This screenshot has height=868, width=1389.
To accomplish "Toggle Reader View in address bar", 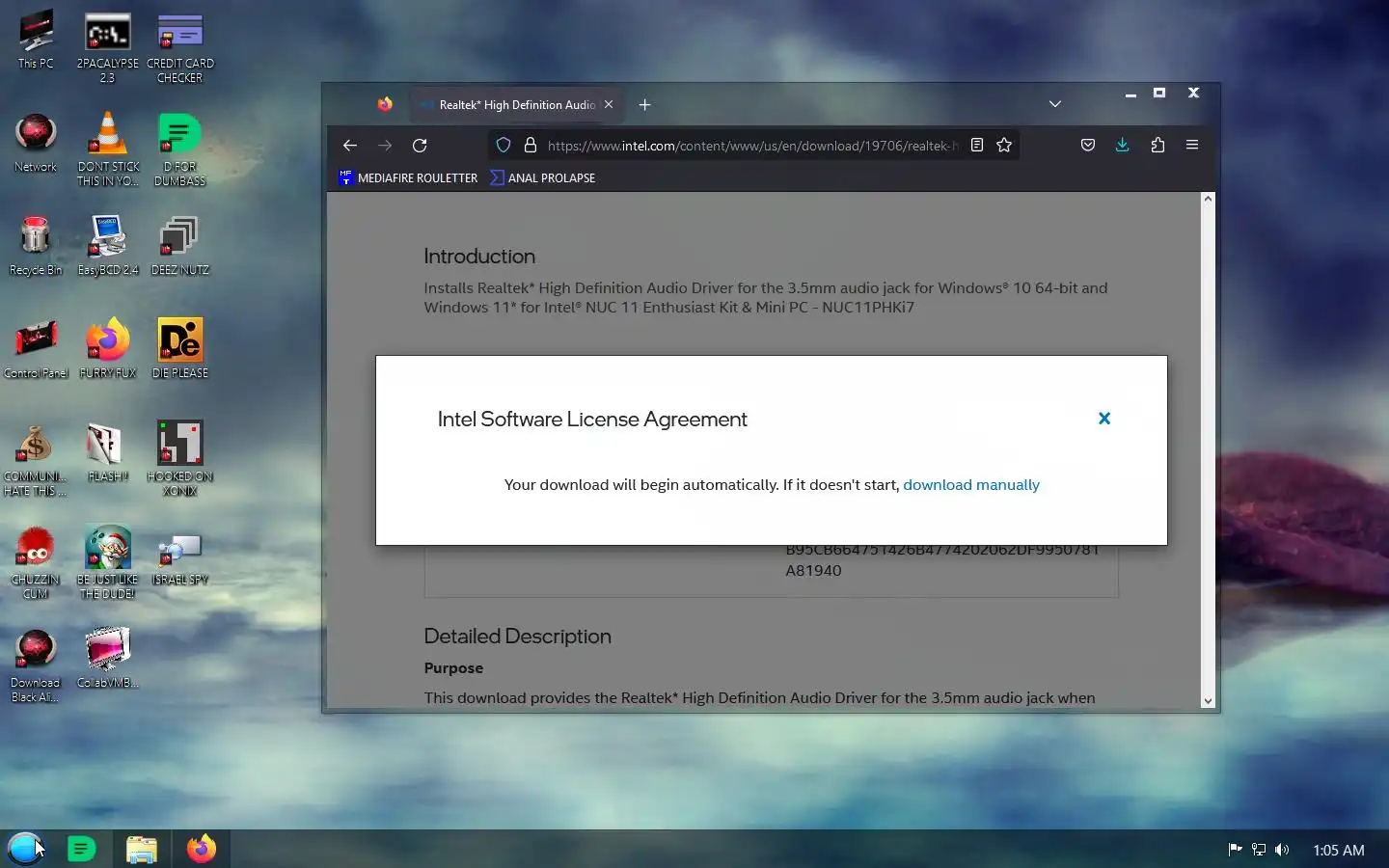I will (977, 146).
